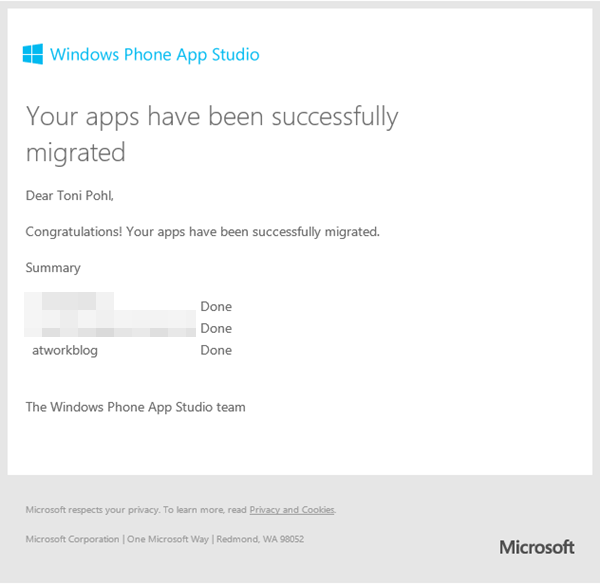Click Done status in first summary row
Viewport: 600px width, 584px height.
pos(216,307)
